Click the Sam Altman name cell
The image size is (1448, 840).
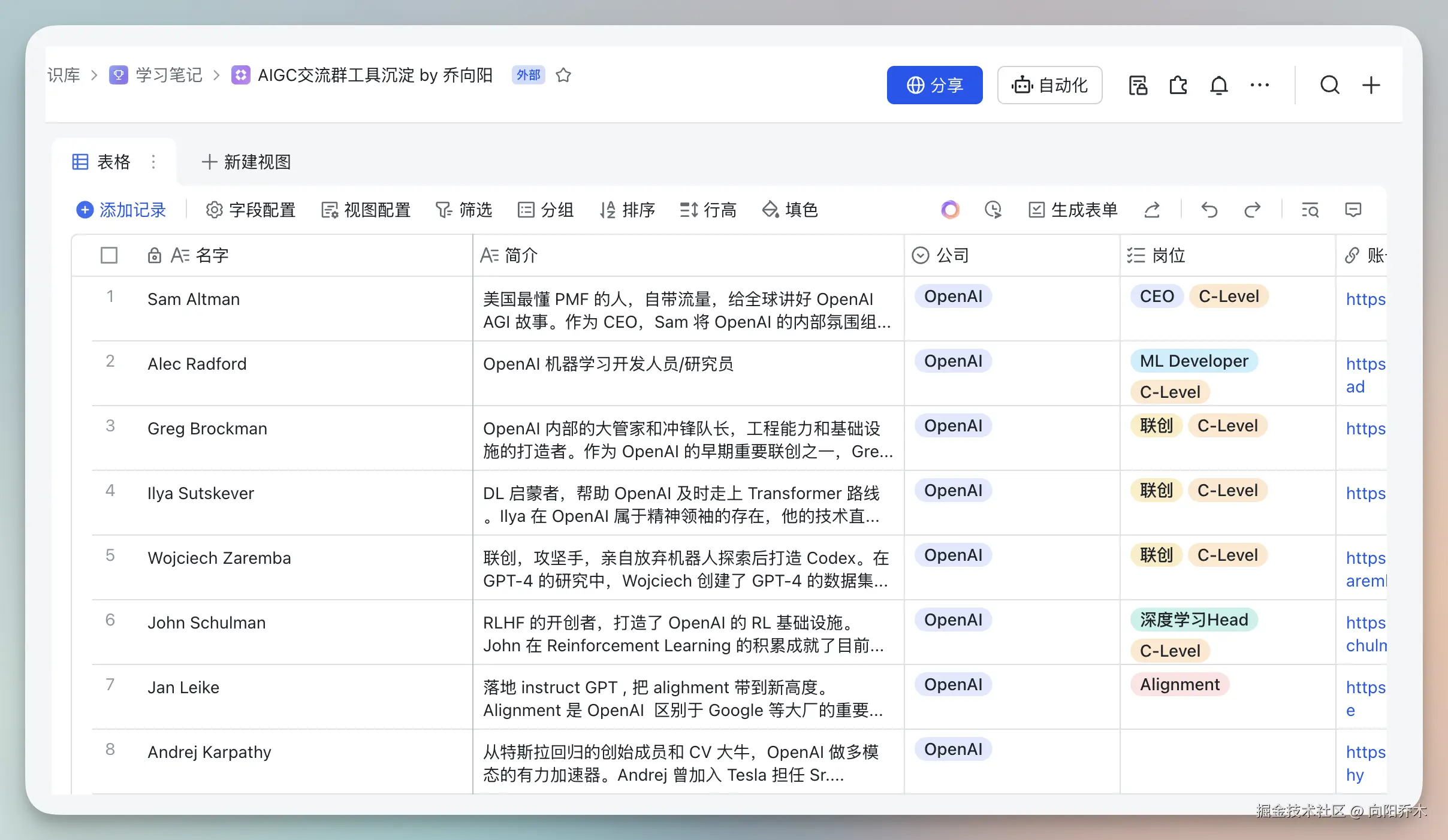[194, 299]
